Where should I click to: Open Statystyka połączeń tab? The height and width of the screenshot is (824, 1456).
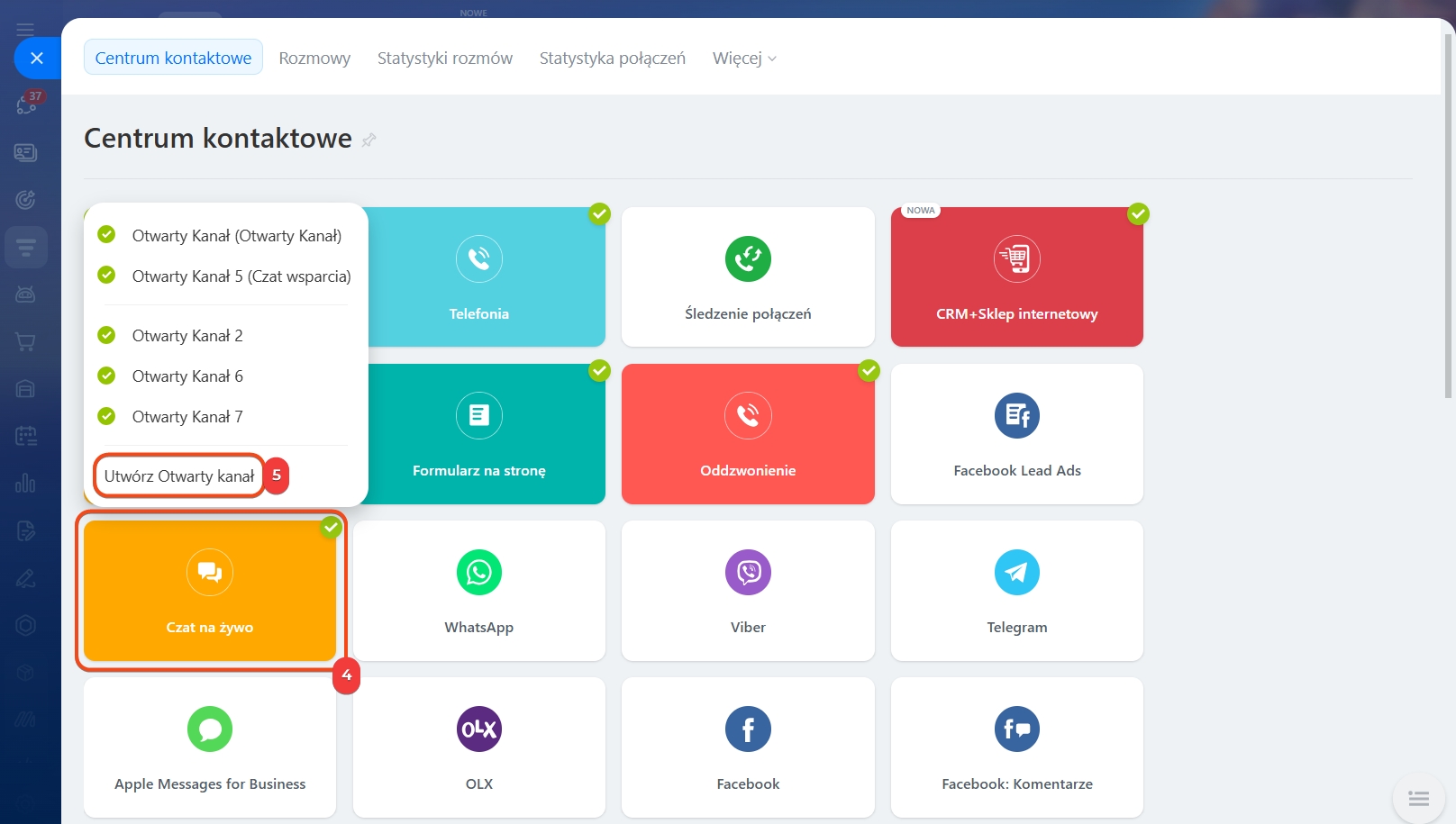613,58
